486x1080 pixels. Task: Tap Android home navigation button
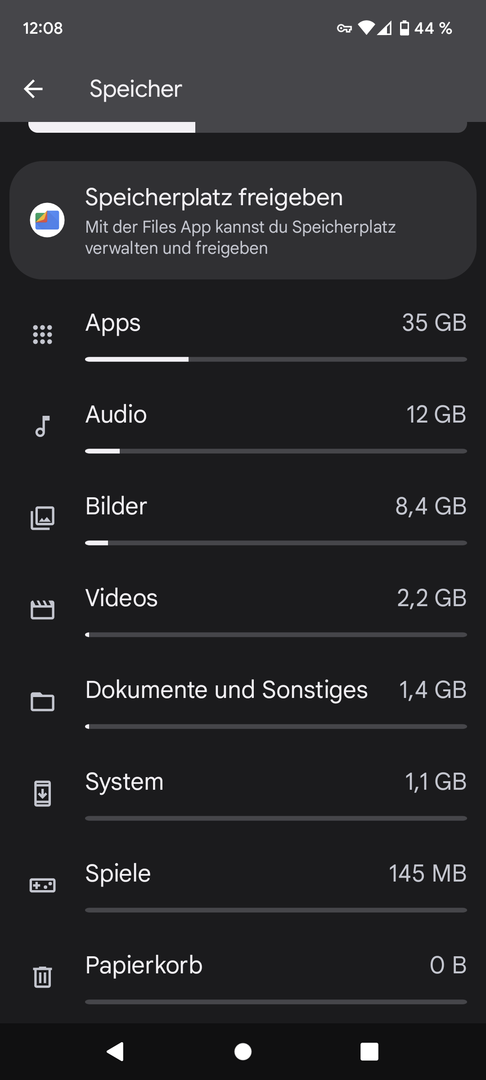[243, 1051]
